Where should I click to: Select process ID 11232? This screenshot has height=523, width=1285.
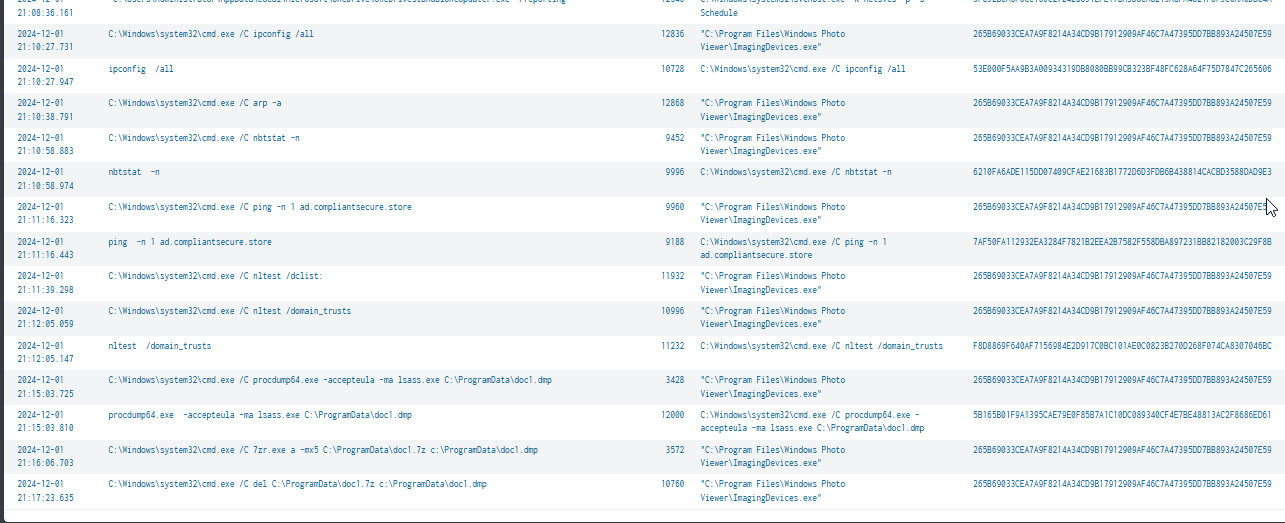pyautogui.click(x=672, y=346)
